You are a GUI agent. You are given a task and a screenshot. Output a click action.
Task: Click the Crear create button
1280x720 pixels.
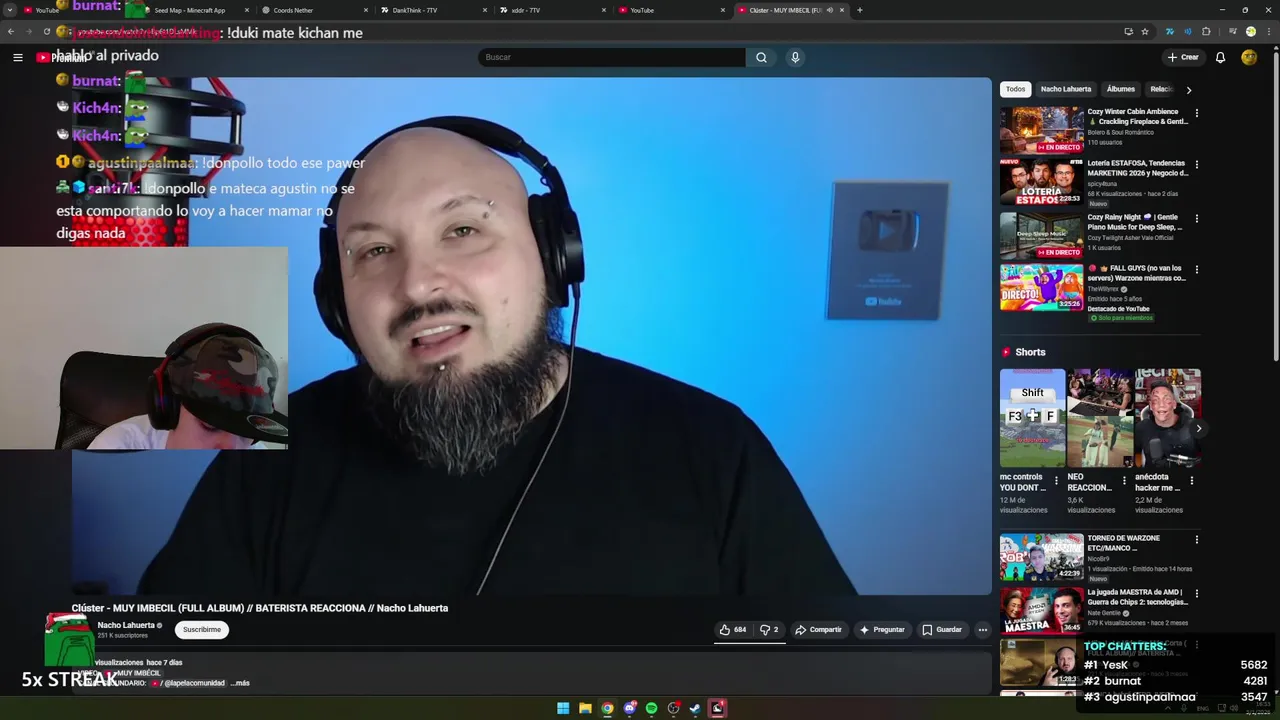click(x=1183, y=57)
